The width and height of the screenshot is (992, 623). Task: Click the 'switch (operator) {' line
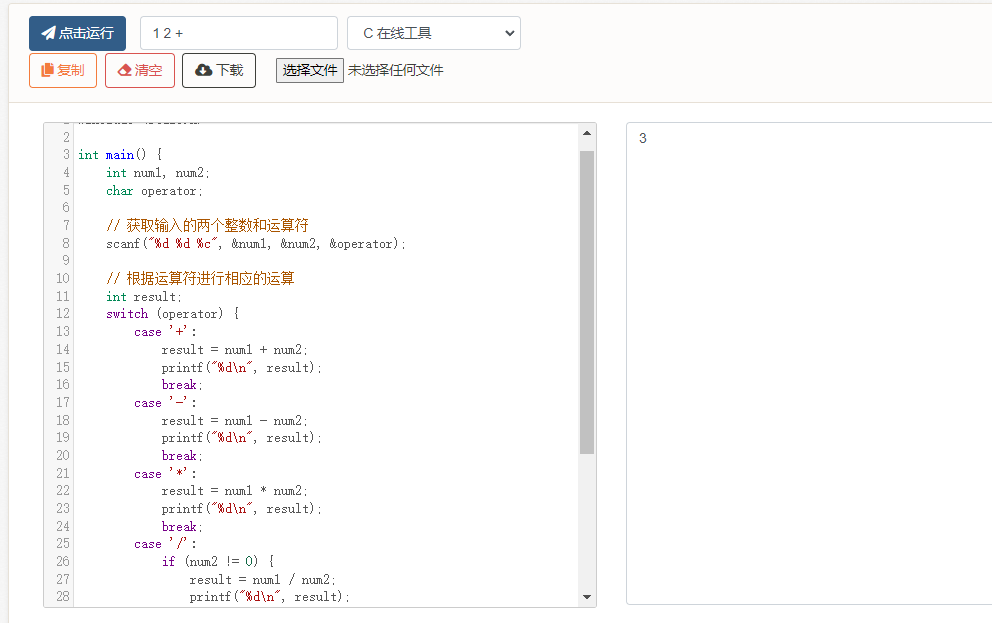click(173, 314)
